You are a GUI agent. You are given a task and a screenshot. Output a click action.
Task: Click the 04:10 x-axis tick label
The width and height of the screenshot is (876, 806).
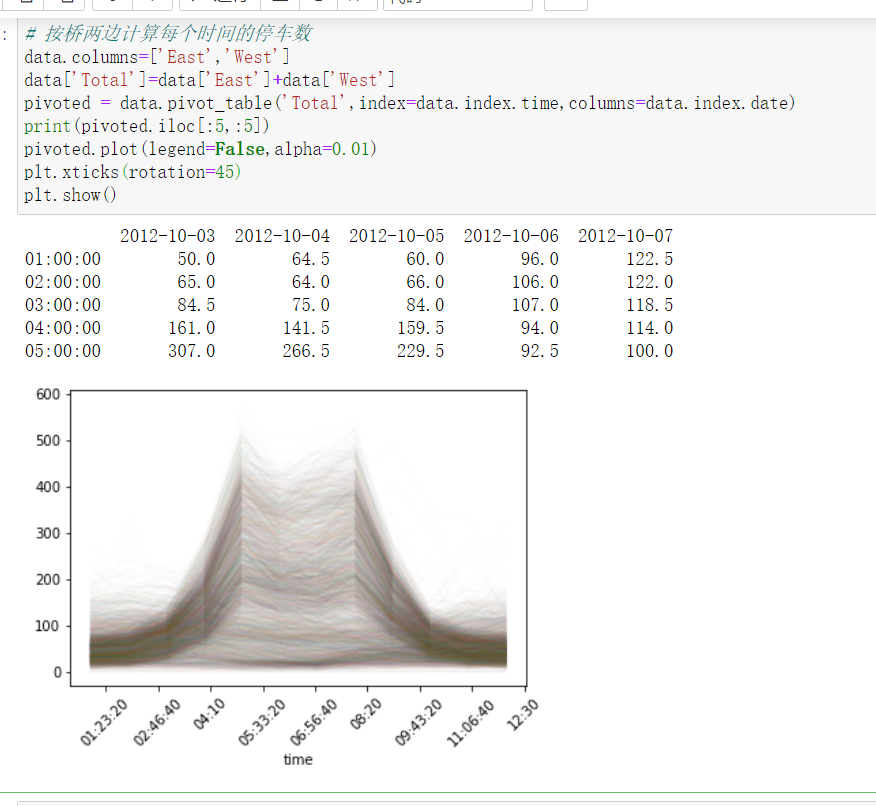coord(209,714)
